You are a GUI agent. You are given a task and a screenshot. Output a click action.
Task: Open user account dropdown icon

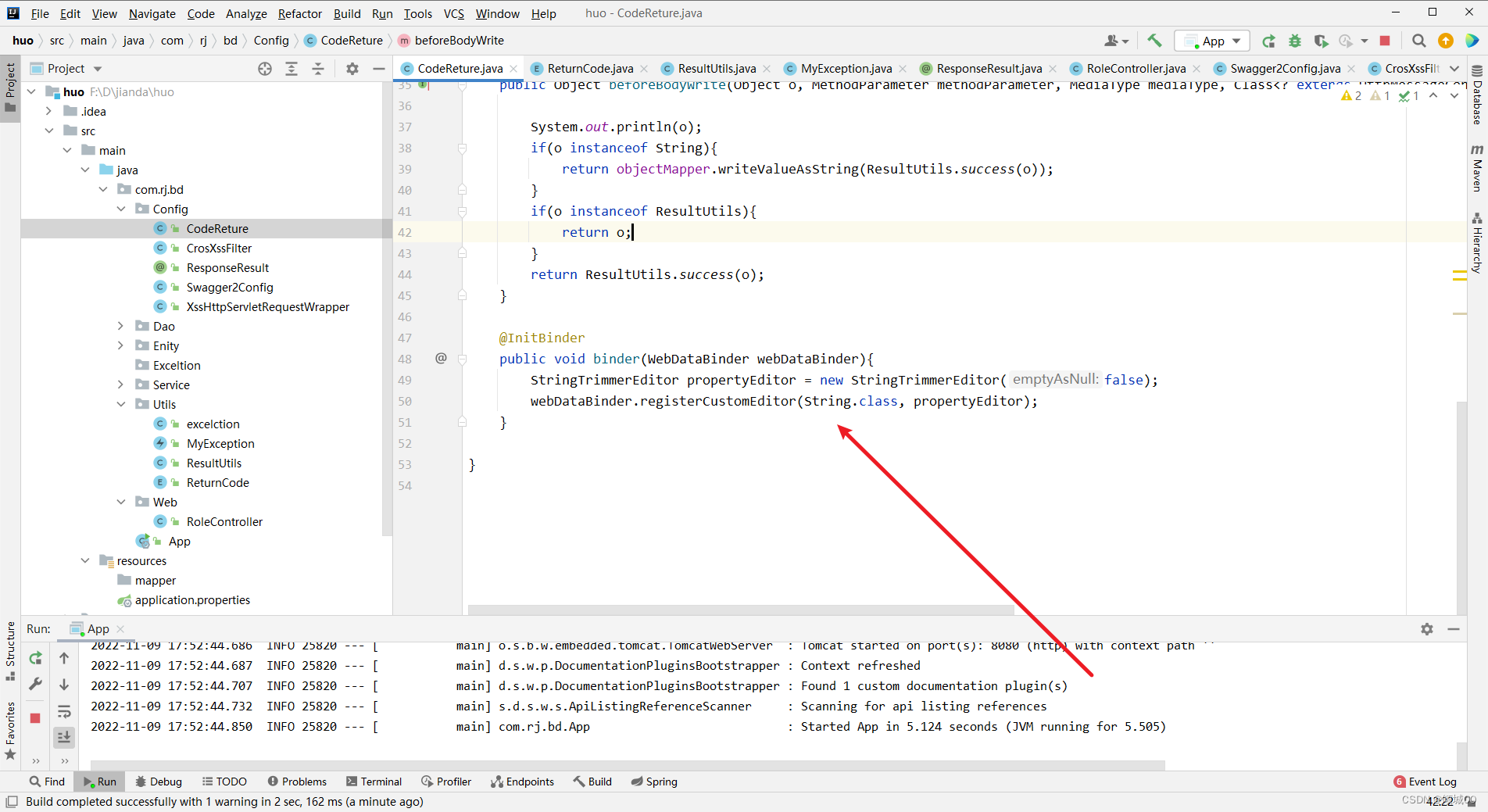pyautogui.click(x=1116, y=41)
